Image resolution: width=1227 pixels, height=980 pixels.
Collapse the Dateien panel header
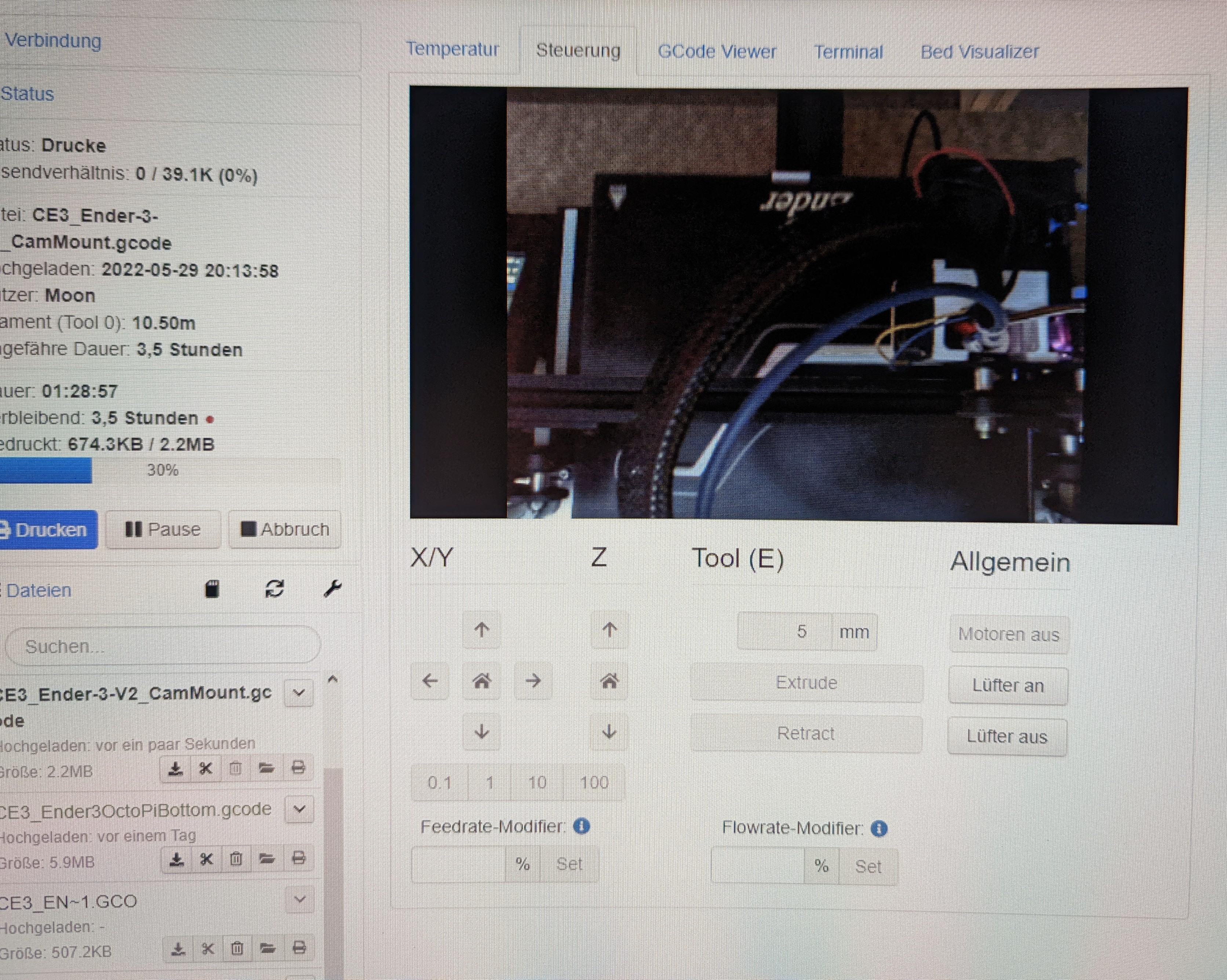(39, 590)
